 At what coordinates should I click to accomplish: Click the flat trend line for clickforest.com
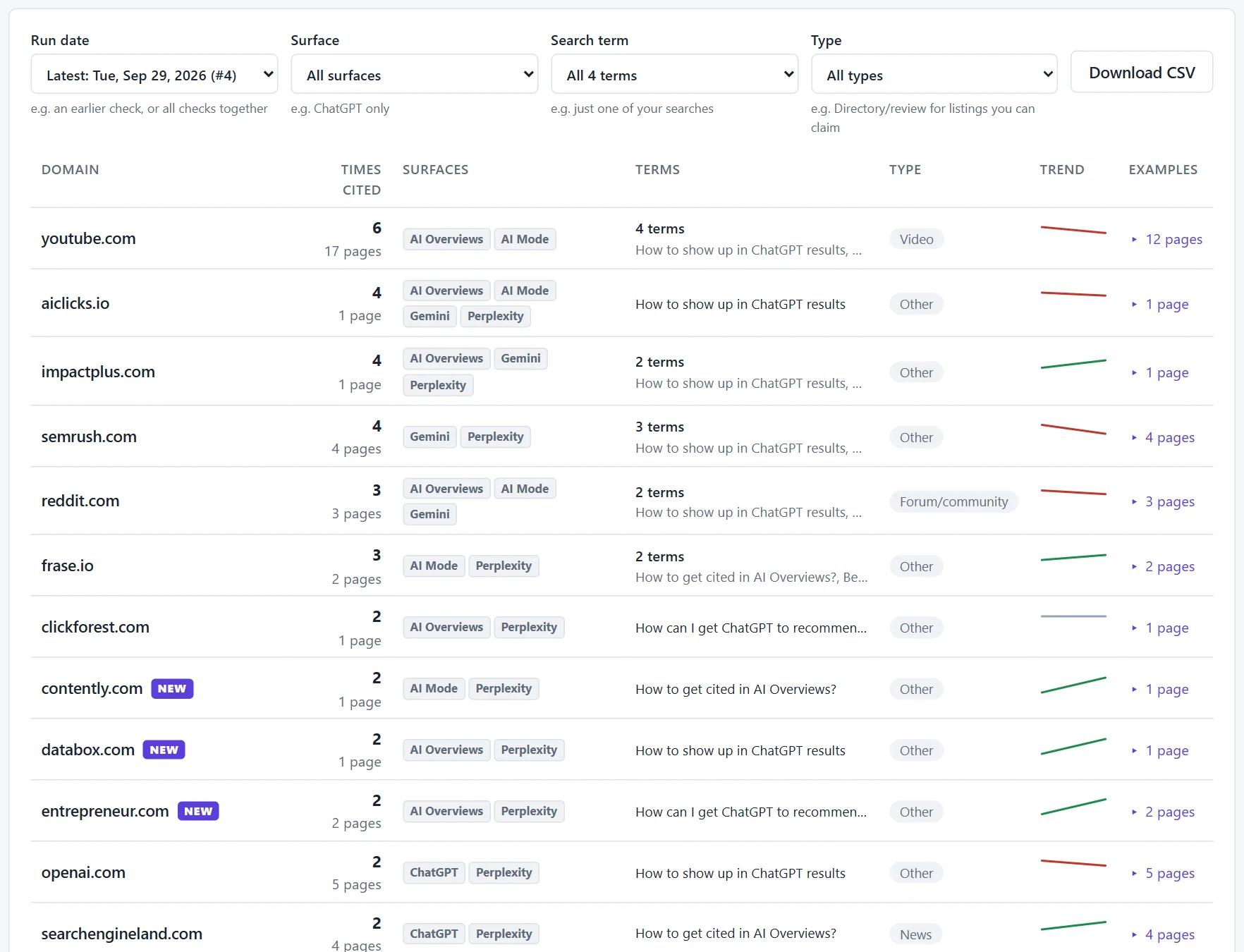tap(1073, 616)
